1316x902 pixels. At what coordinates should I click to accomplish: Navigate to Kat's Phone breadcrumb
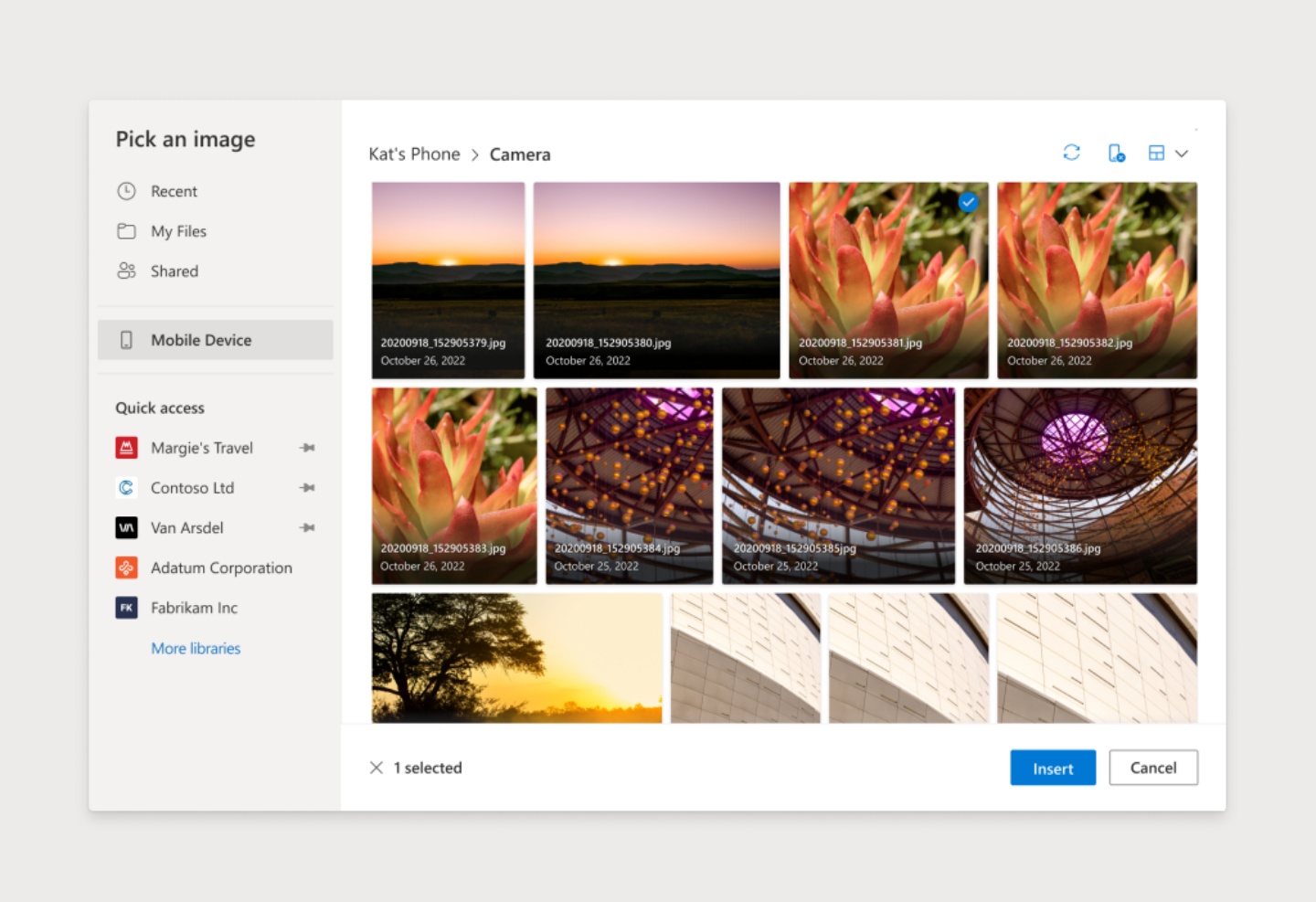click(414, 154)
